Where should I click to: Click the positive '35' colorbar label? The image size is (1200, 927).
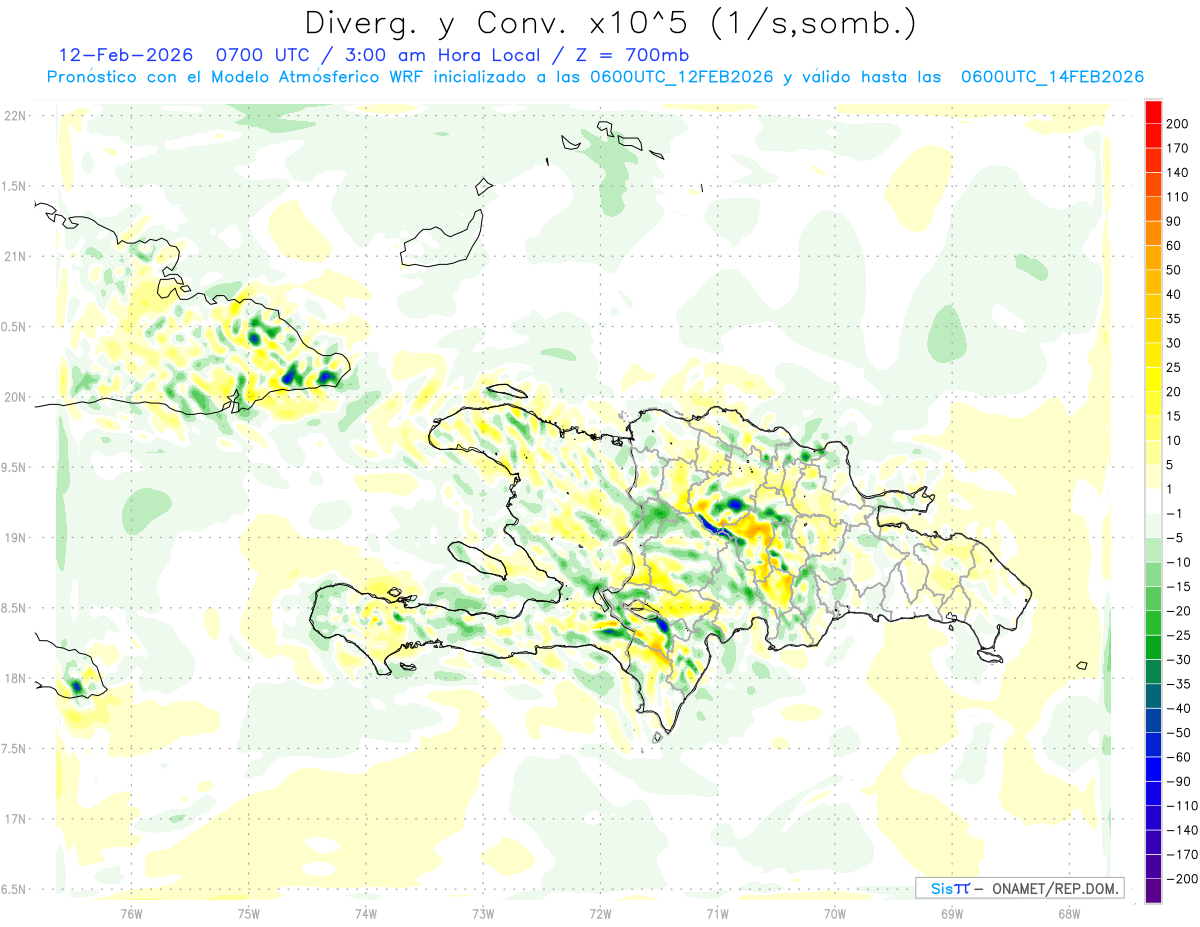(x=1174, y=318)
